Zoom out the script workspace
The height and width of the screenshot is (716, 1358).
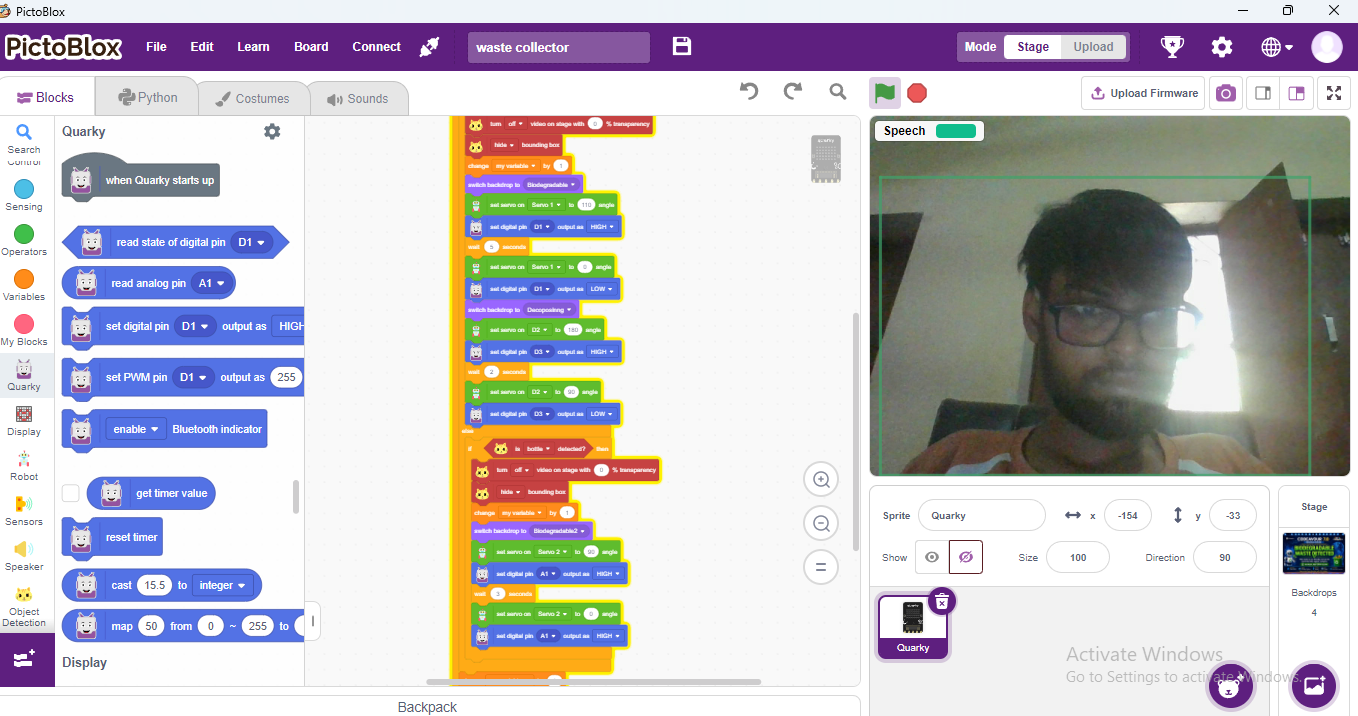click(821, 524)
